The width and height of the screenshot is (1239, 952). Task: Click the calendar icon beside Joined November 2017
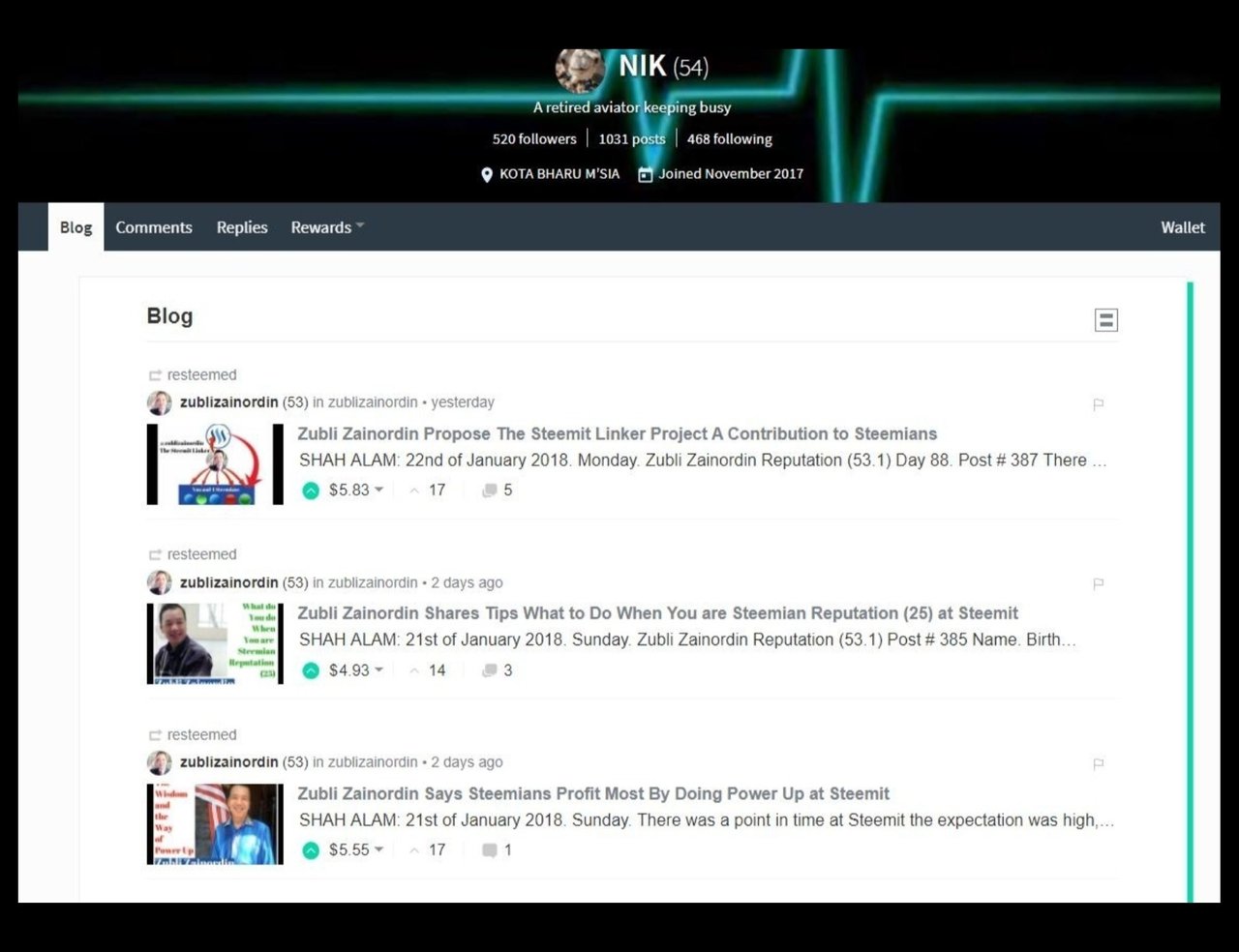pyautogui.click(x=646, y=174)
